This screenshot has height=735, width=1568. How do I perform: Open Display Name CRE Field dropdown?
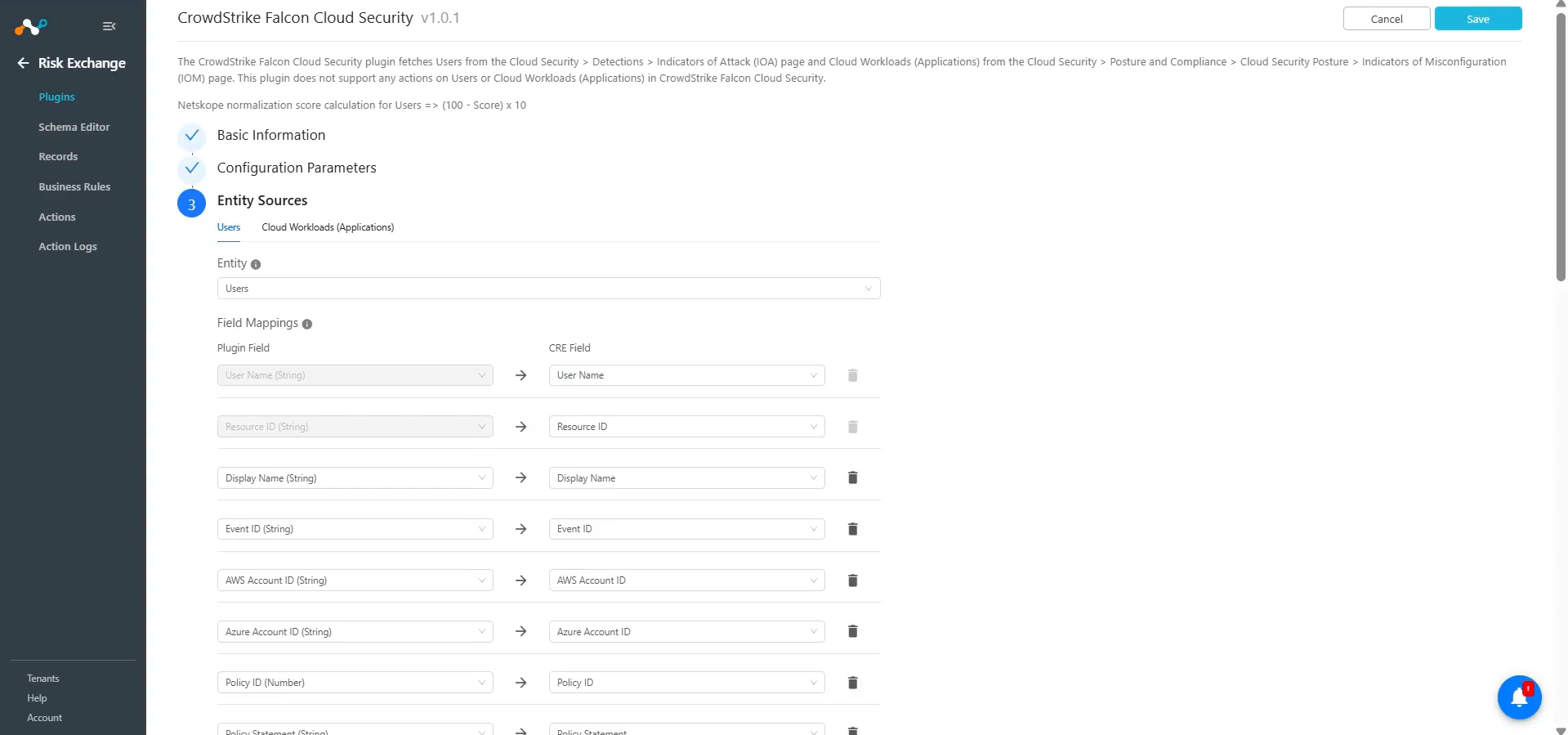[686, 478]
